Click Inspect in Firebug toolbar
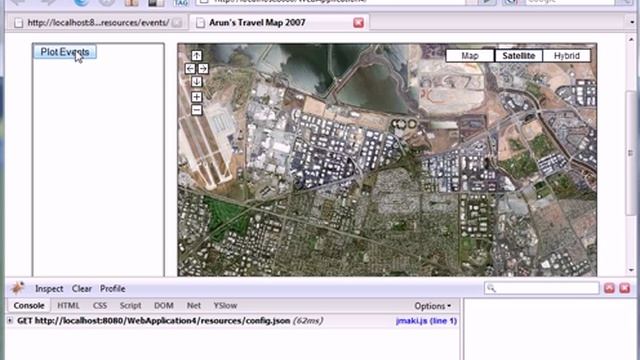Viewport: 640px width, 360px height. coord(49,289)
